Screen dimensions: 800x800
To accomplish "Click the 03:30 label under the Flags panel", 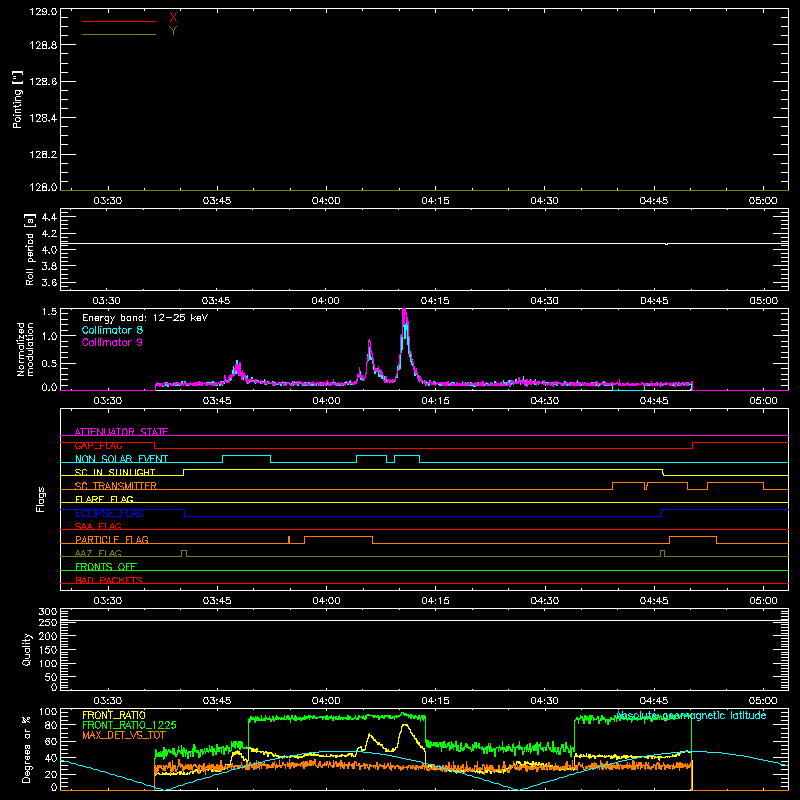I will point(108,601).
